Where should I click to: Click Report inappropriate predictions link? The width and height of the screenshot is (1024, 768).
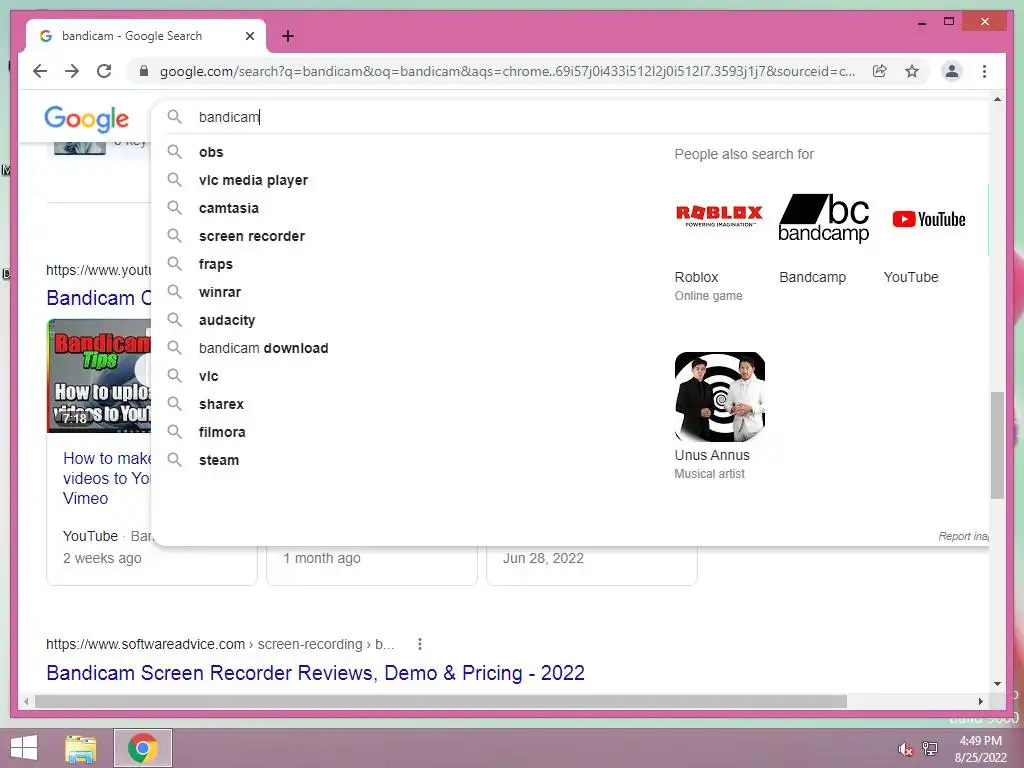coord(963,536)
